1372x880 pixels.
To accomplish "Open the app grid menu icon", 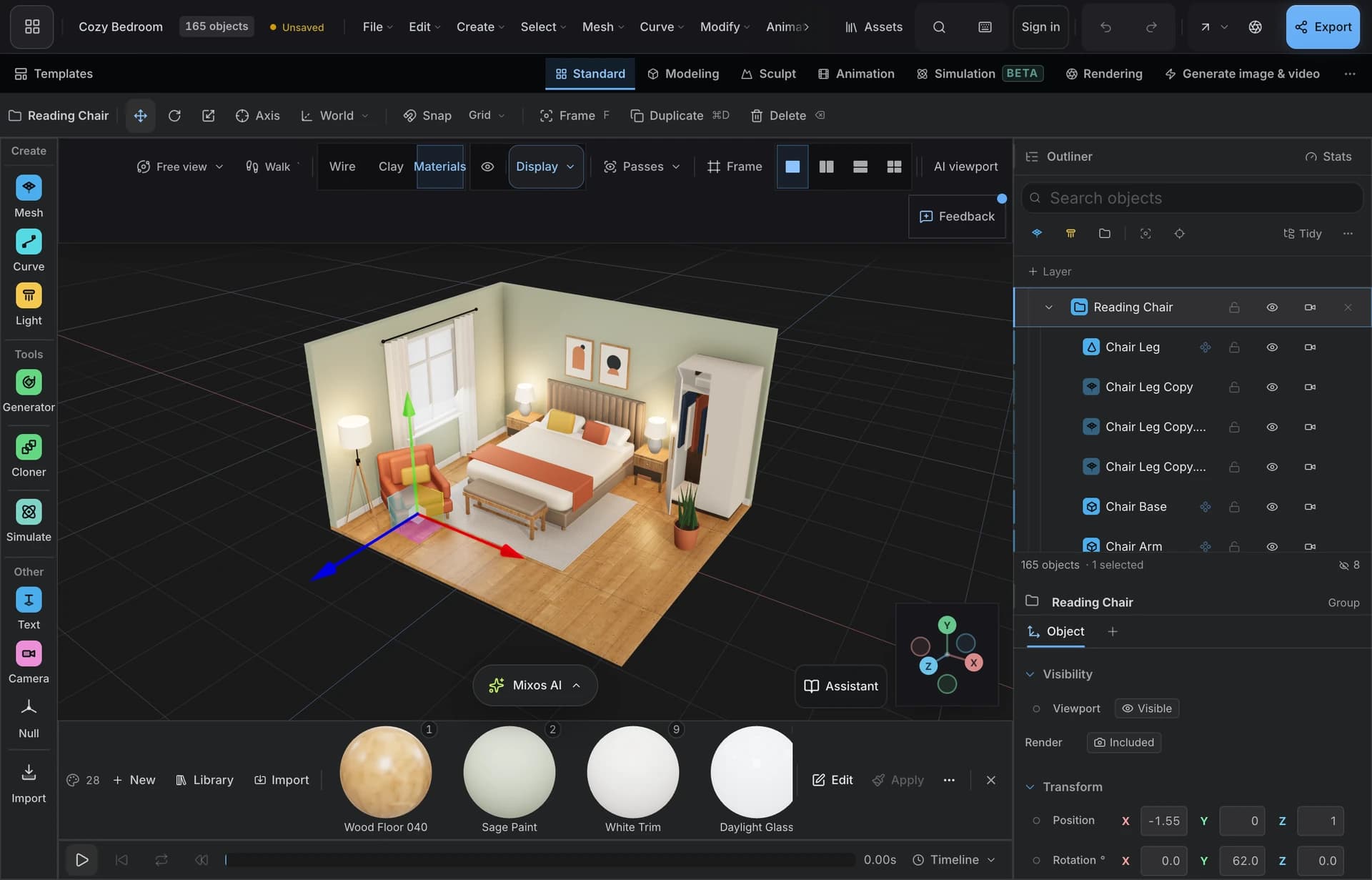I will pyautogui.click(x=32, y=27).
